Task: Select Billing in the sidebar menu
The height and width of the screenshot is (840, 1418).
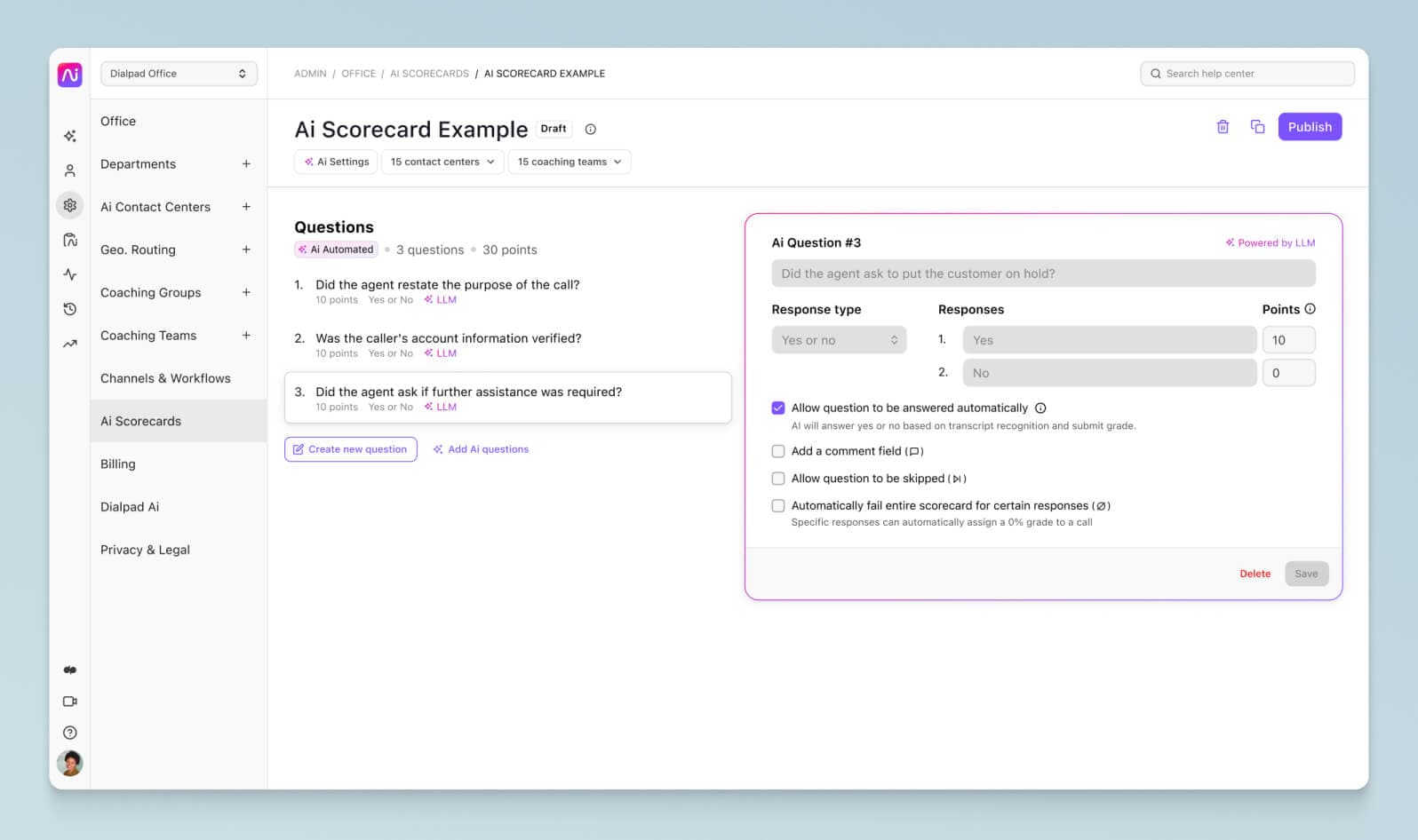Action: pos(118,464)
